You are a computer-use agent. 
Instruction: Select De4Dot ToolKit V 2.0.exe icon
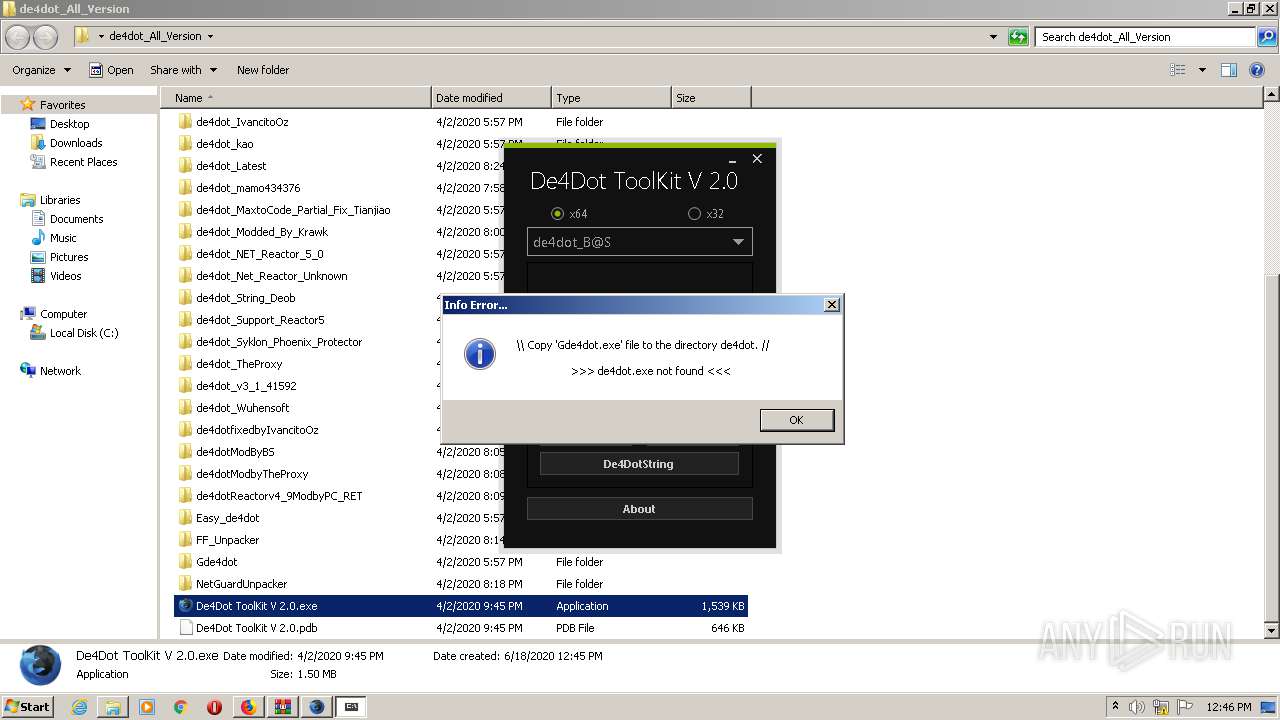pos(185,606)
